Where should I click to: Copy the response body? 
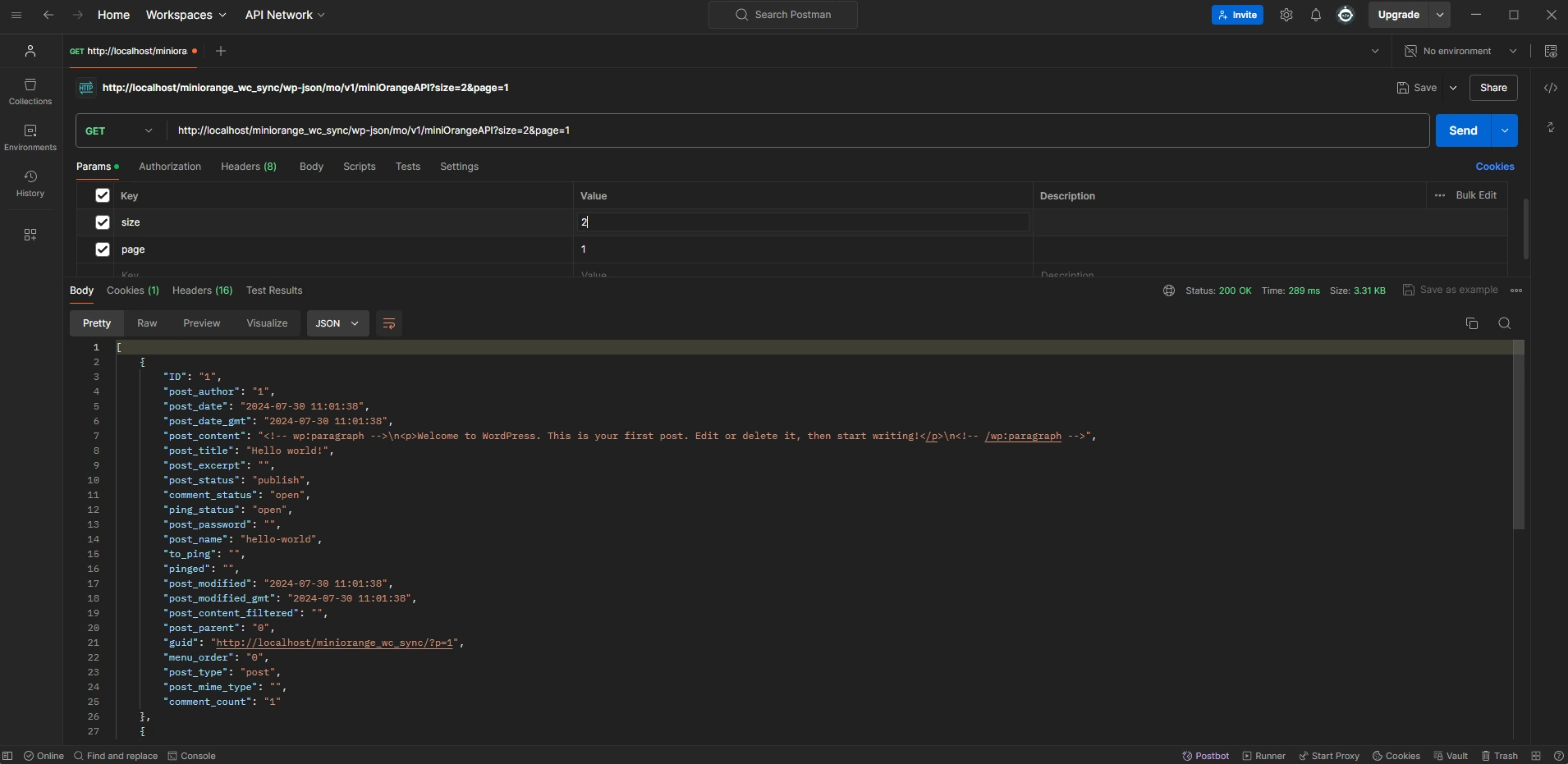click(x=1472, y=323)
